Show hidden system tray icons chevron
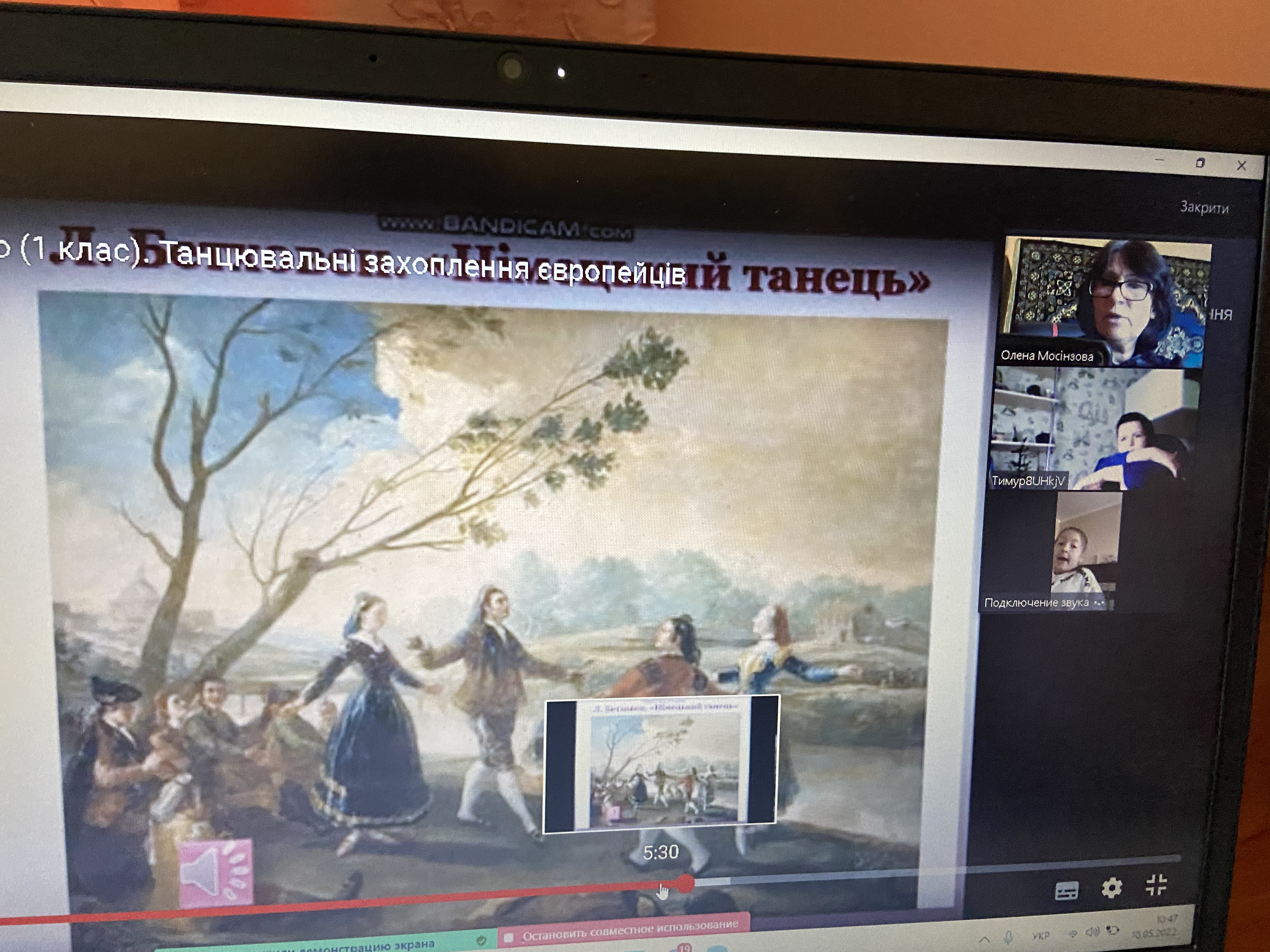This screenshot has height=952, width=1270. tap(985, 939)
